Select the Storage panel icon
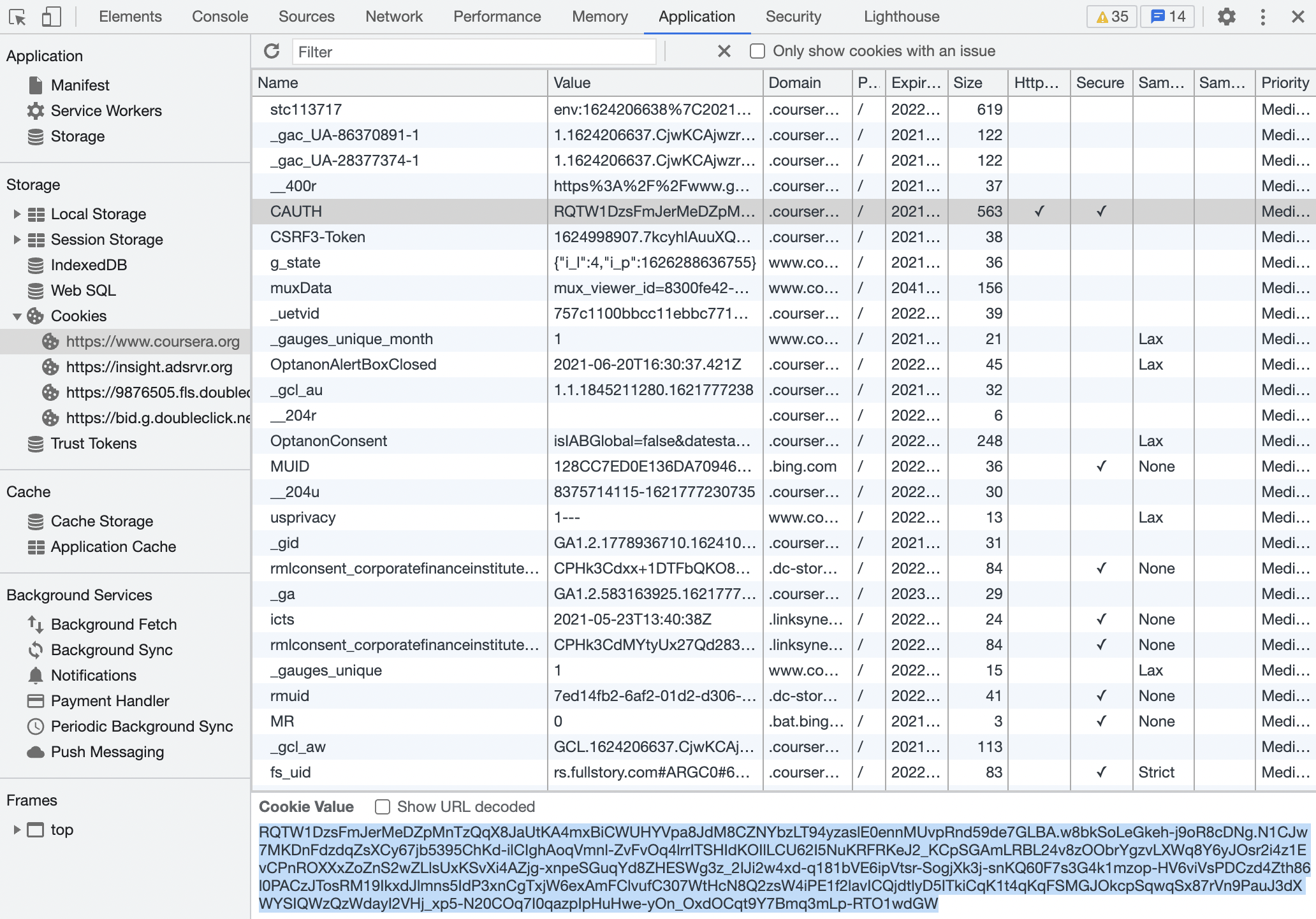 point(36,136)
